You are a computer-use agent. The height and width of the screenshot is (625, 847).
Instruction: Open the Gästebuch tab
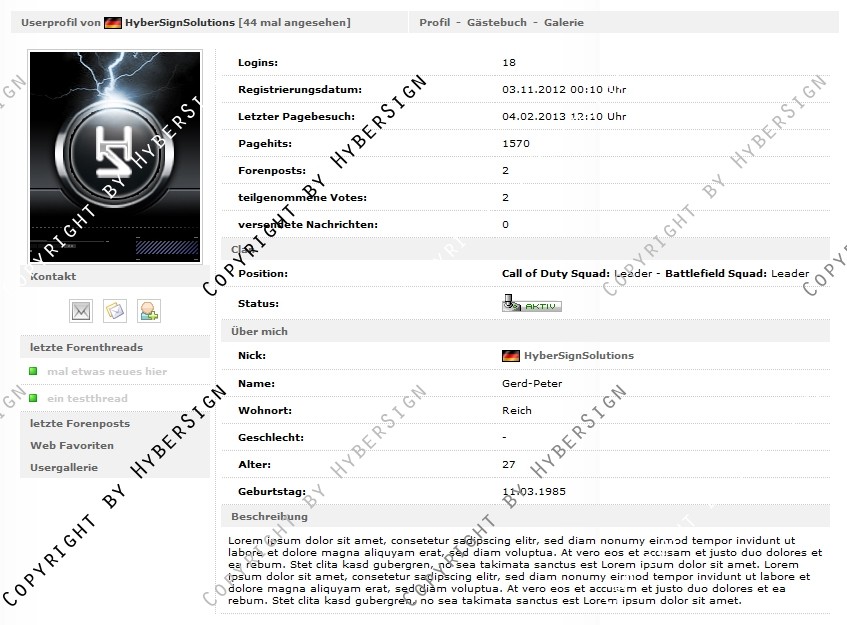tap(496, 23)
